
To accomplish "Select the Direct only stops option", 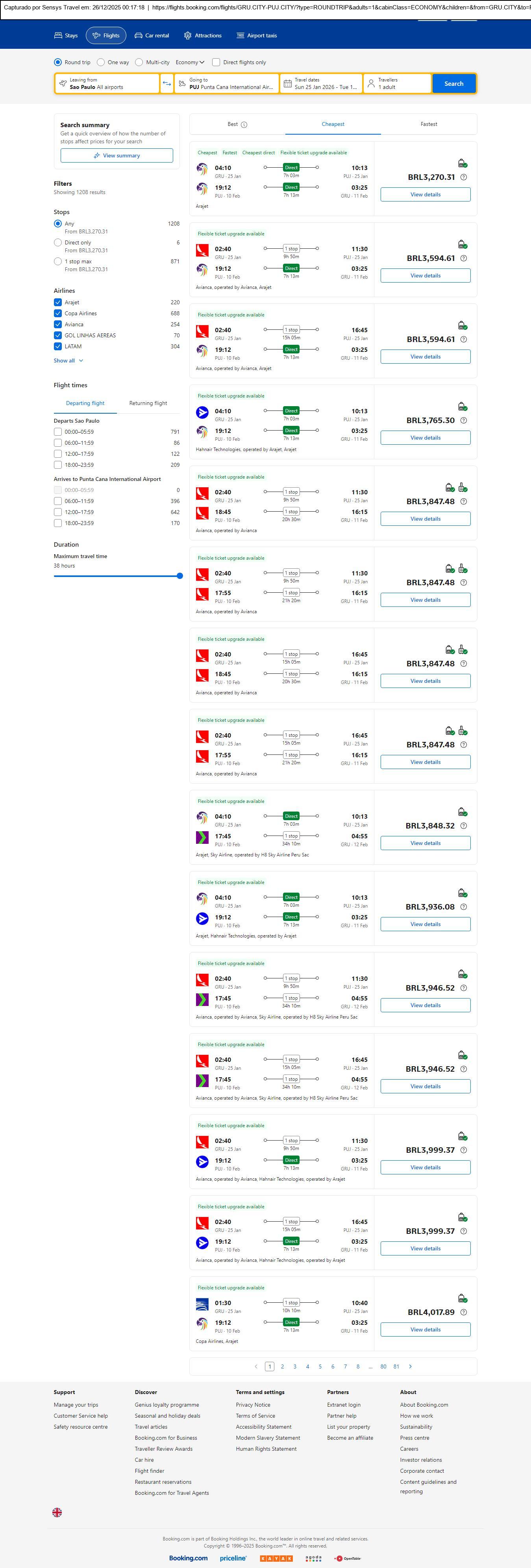I will click(x=58, y=242).
